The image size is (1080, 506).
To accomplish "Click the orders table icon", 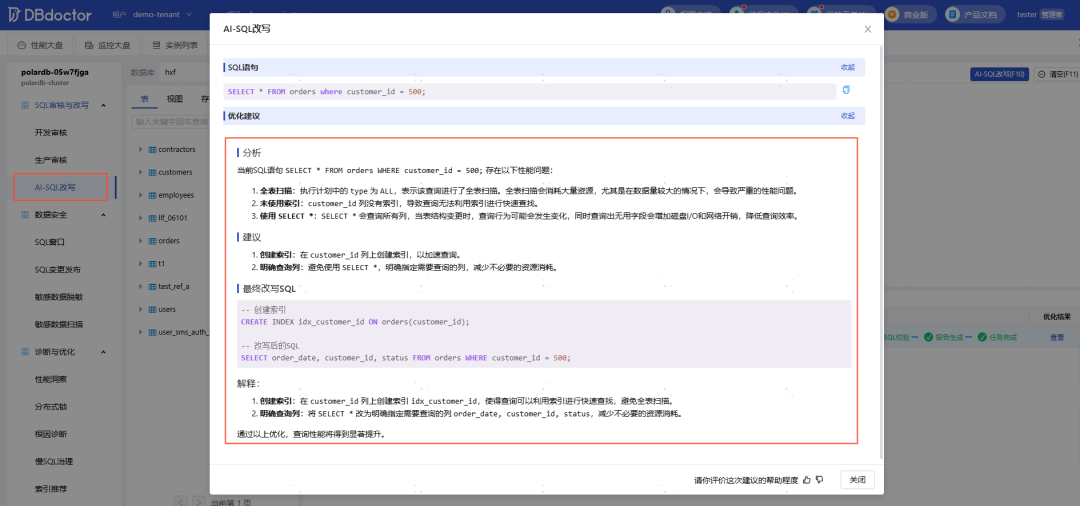I will tap(152, 241).
